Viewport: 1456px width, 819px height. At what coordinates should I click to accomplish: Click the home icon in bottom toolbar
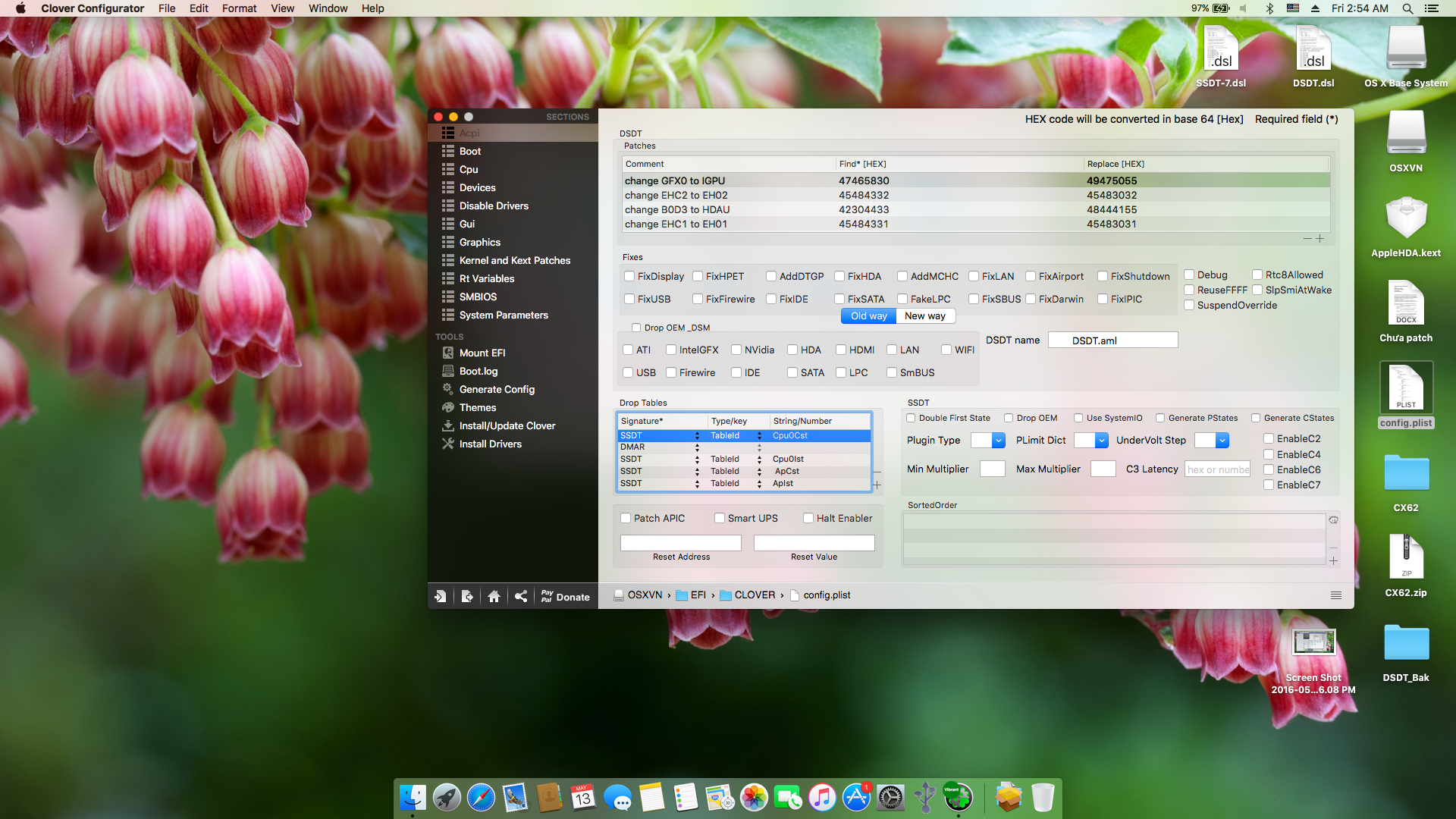[x=494, y=597]
